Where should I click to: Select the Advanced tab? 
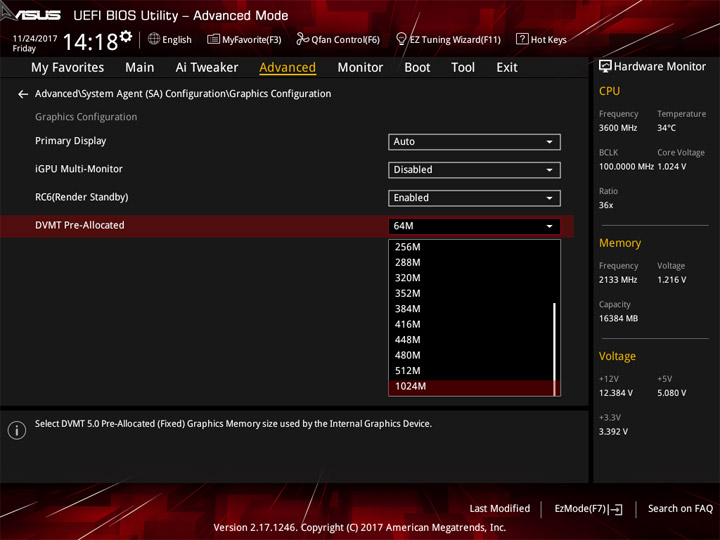tap(287, 68)
